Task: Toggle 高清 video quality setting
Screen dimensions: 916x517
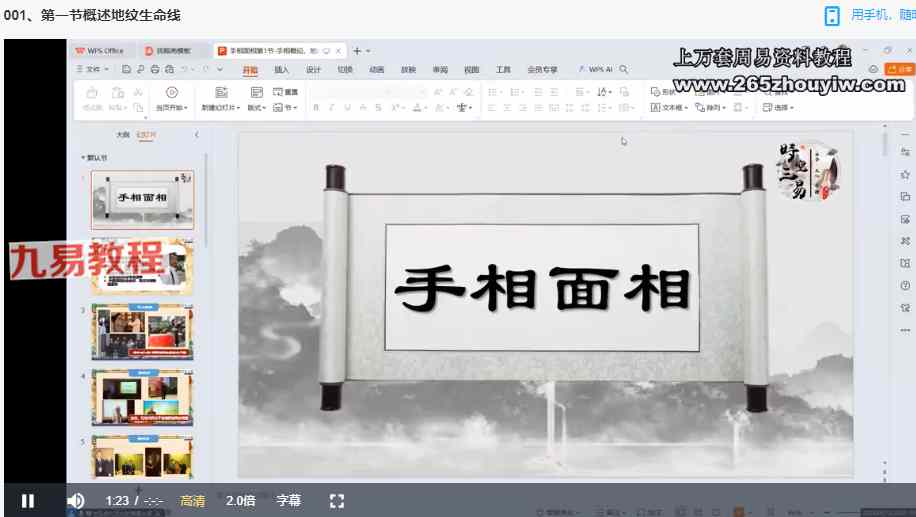Action: click(193, 501)
